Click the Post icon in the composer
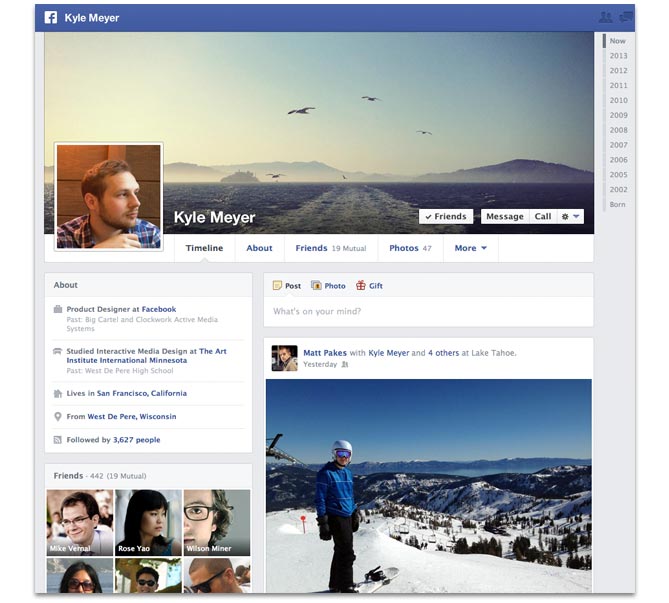This screenshot has width=669, height=603. click(278, 286)
